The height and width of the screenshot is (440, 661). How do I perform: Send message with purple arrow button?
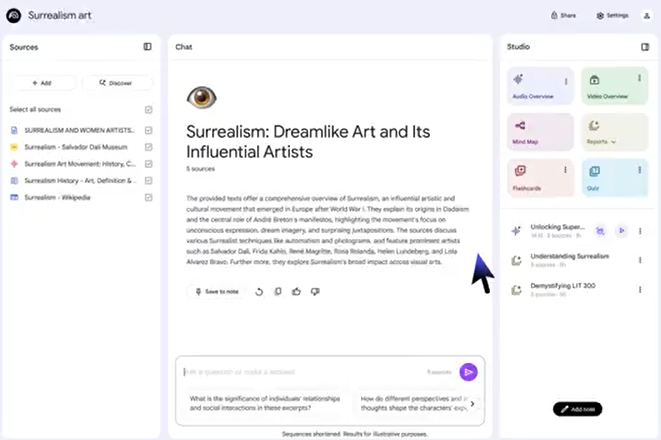coord(468,372)
